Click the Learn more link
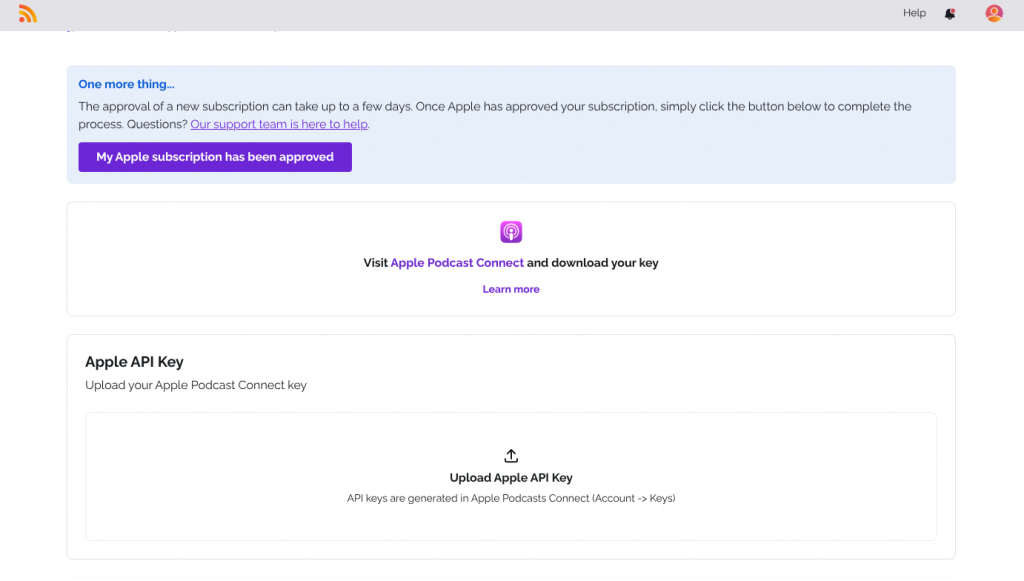This screenshot has width=1024, height=581. (x=511, y=289)
